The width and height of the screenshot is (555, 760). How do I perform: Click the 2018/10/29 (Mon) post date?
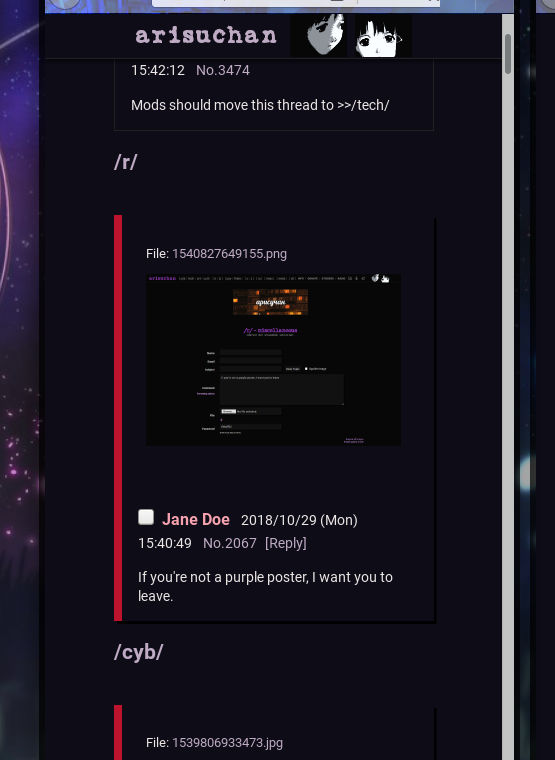299,520
